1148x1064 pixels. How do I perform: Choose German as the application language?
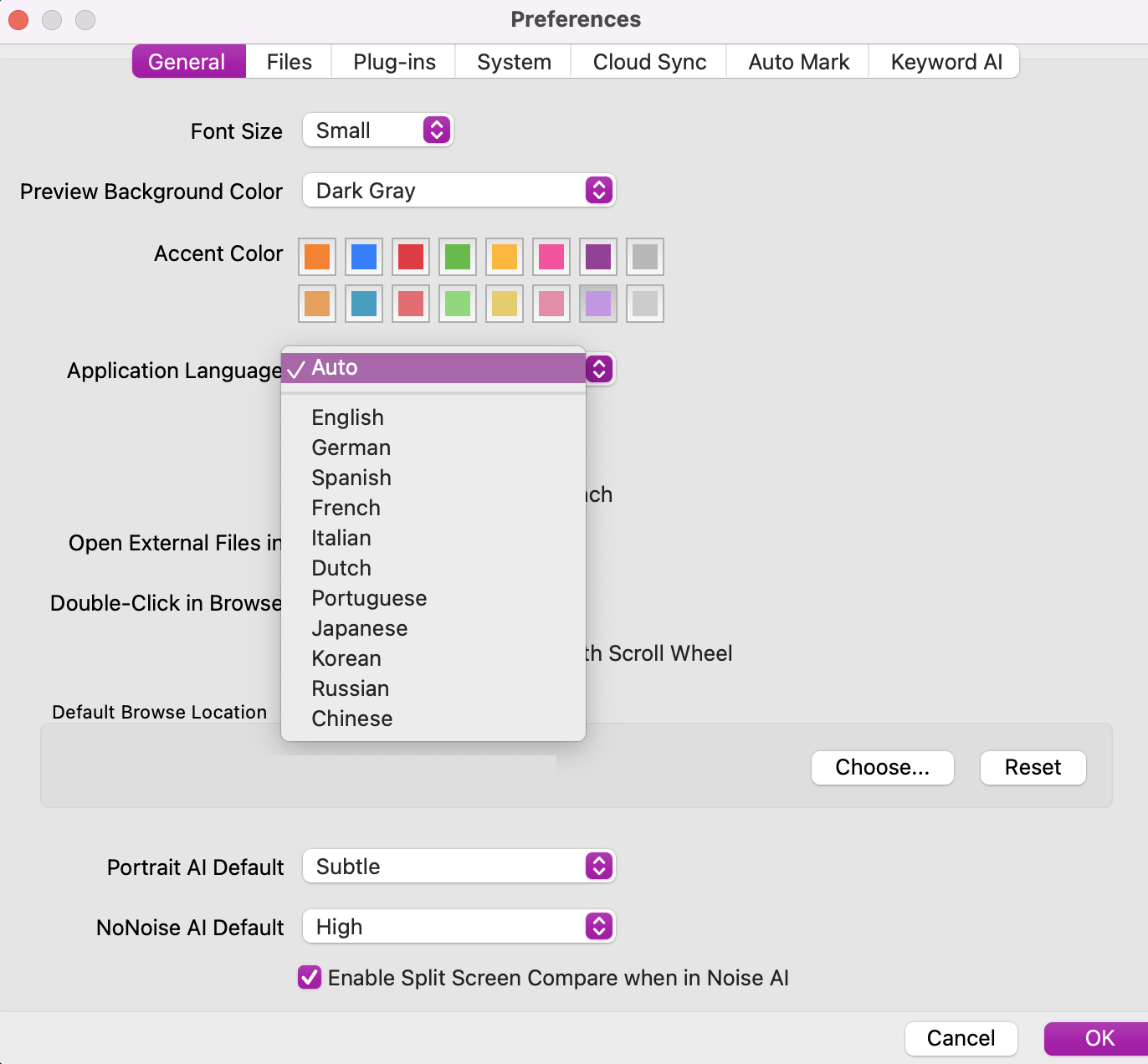(351, 448)
